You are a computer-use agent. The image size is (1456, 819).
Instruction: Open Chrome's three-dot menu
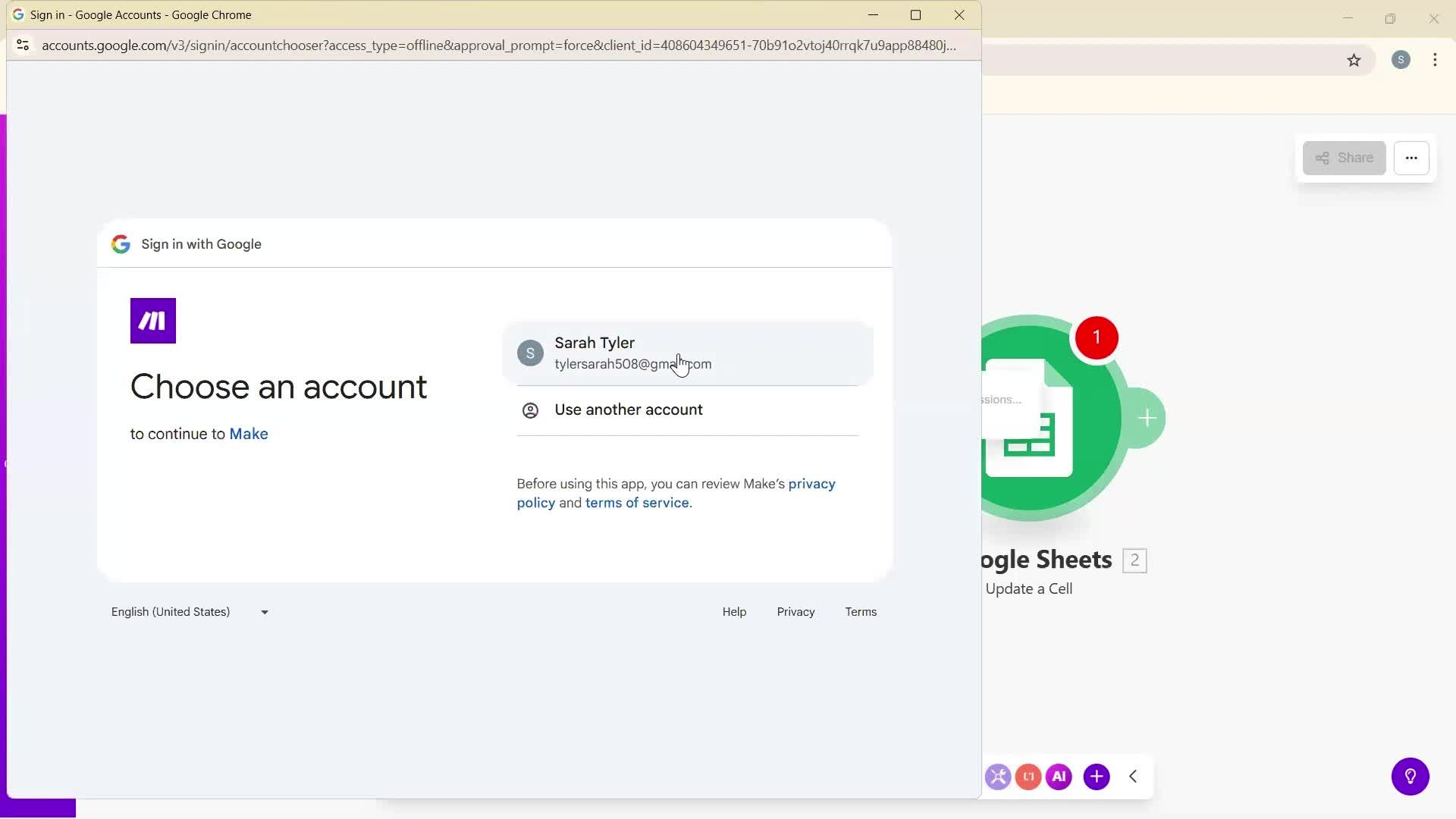[x=1434, y=60]
